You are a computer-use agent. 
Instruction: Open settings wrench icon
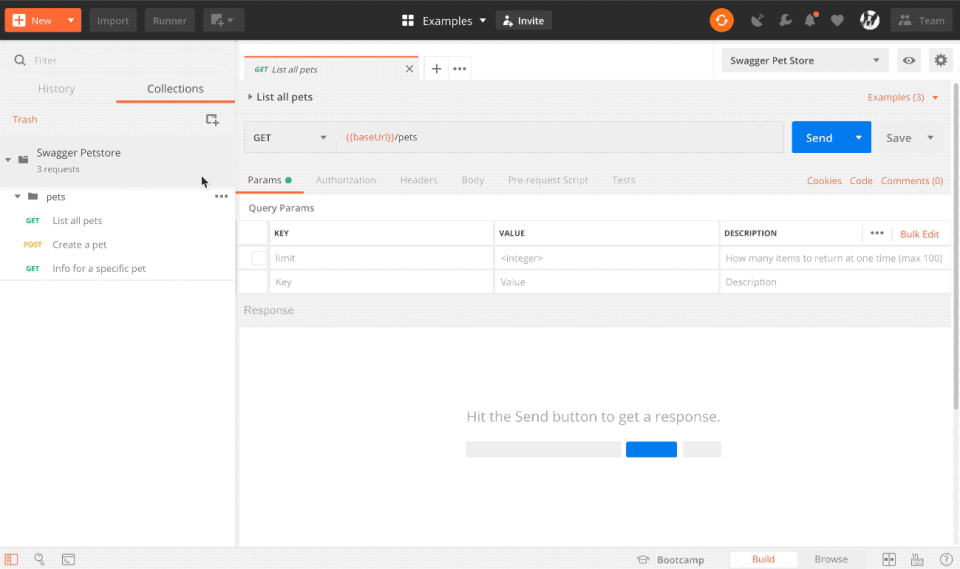coord(784,20)
